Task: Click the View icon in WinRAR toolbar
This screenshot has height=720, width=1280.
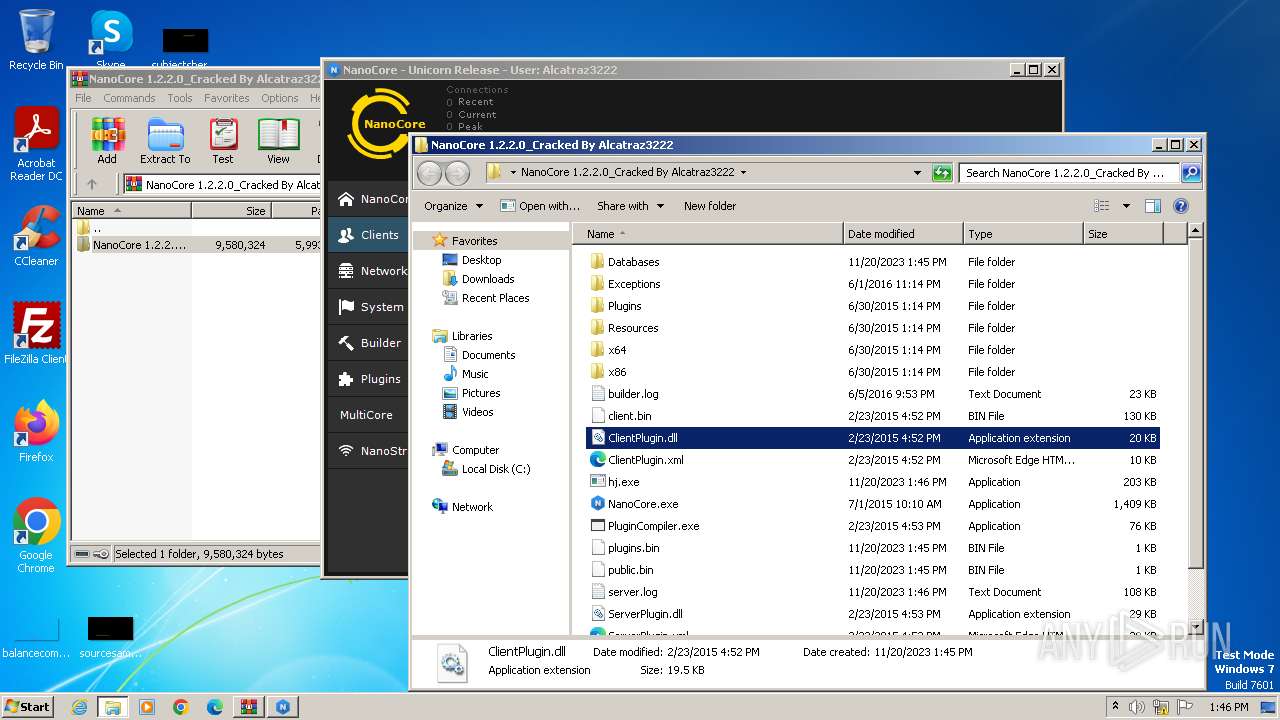Action: [278, 140]
